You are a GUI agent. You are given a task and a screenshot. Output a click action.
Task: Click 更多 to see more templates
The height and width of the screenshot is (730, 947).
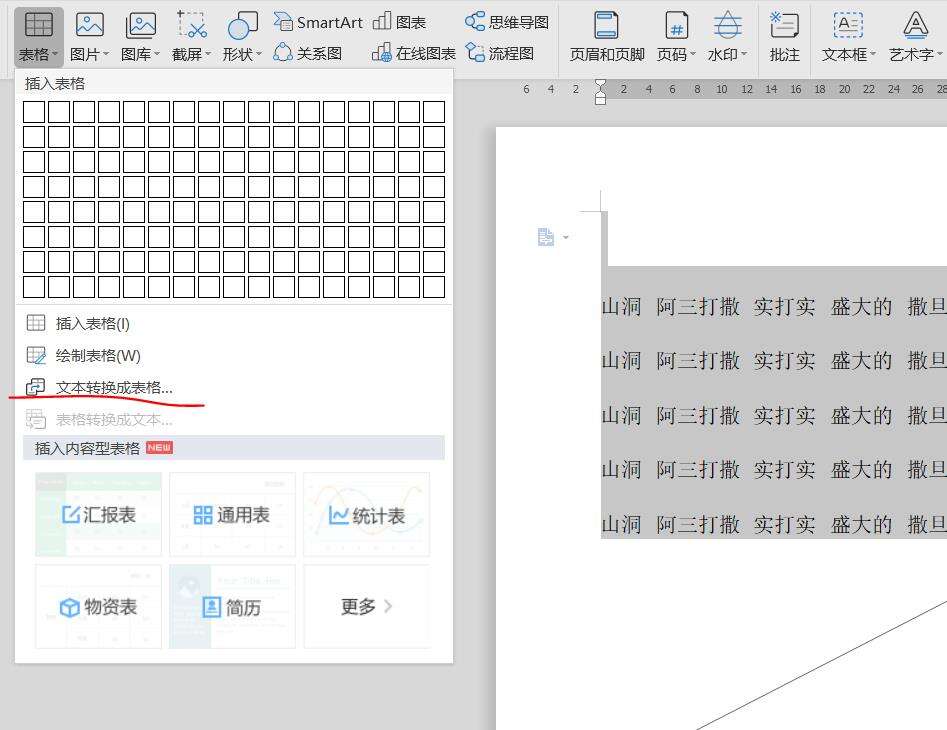point(366,606)
